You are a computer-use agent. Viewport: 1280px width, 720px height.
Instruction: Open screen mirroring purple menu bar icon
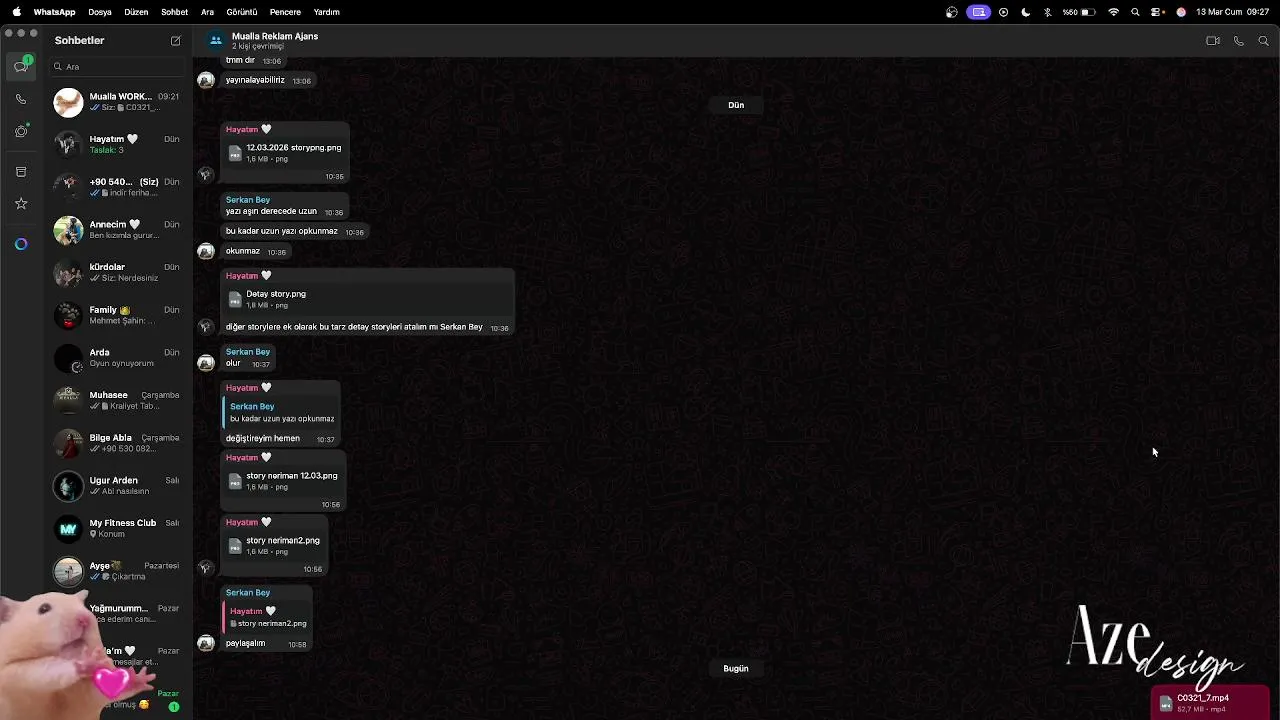tap(978, 12)
